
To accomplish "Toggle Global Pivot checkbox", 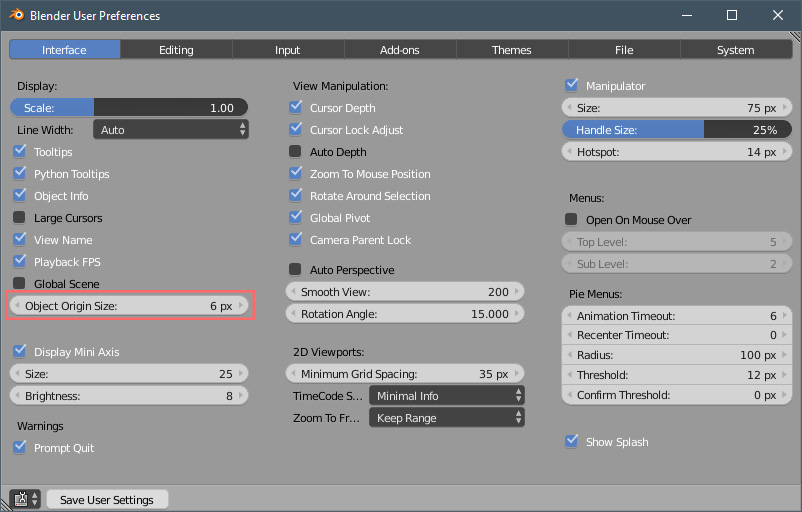I will pyautogui.click(x=295, y=217).
